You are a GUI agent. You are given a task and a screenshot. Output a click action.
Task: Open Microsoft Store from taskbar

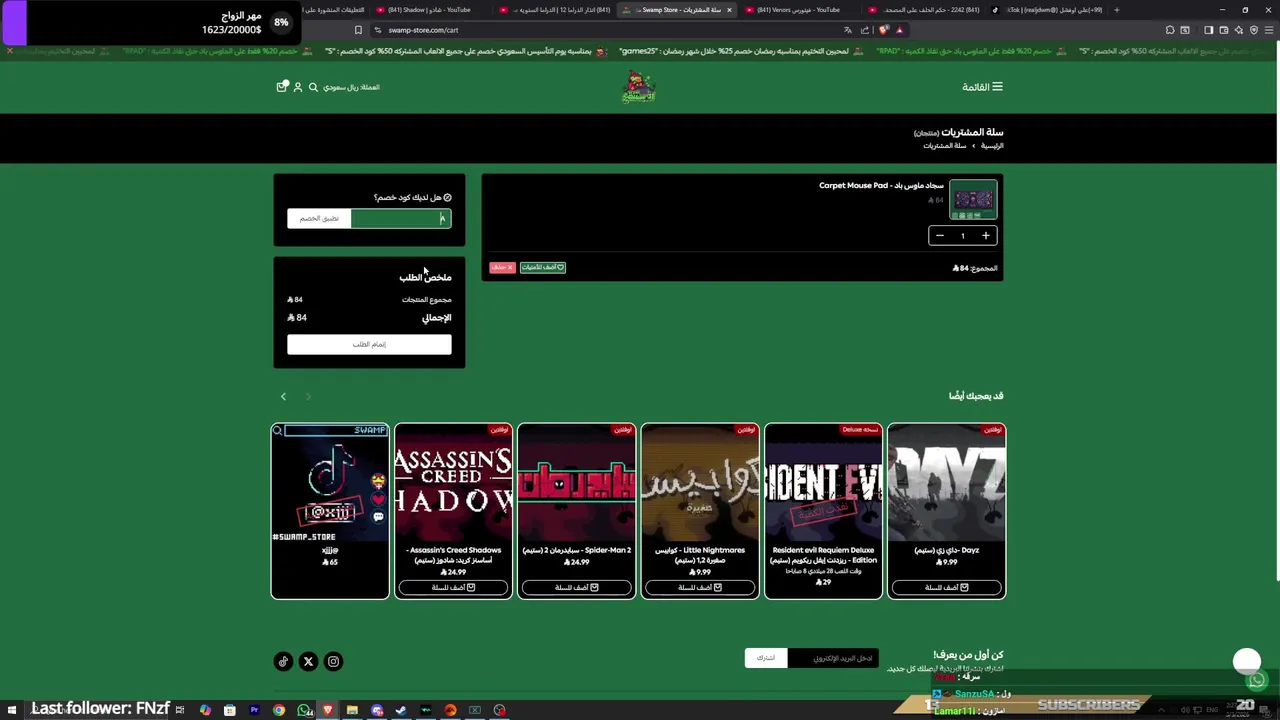pyautogui.click(x=230, y=710)
